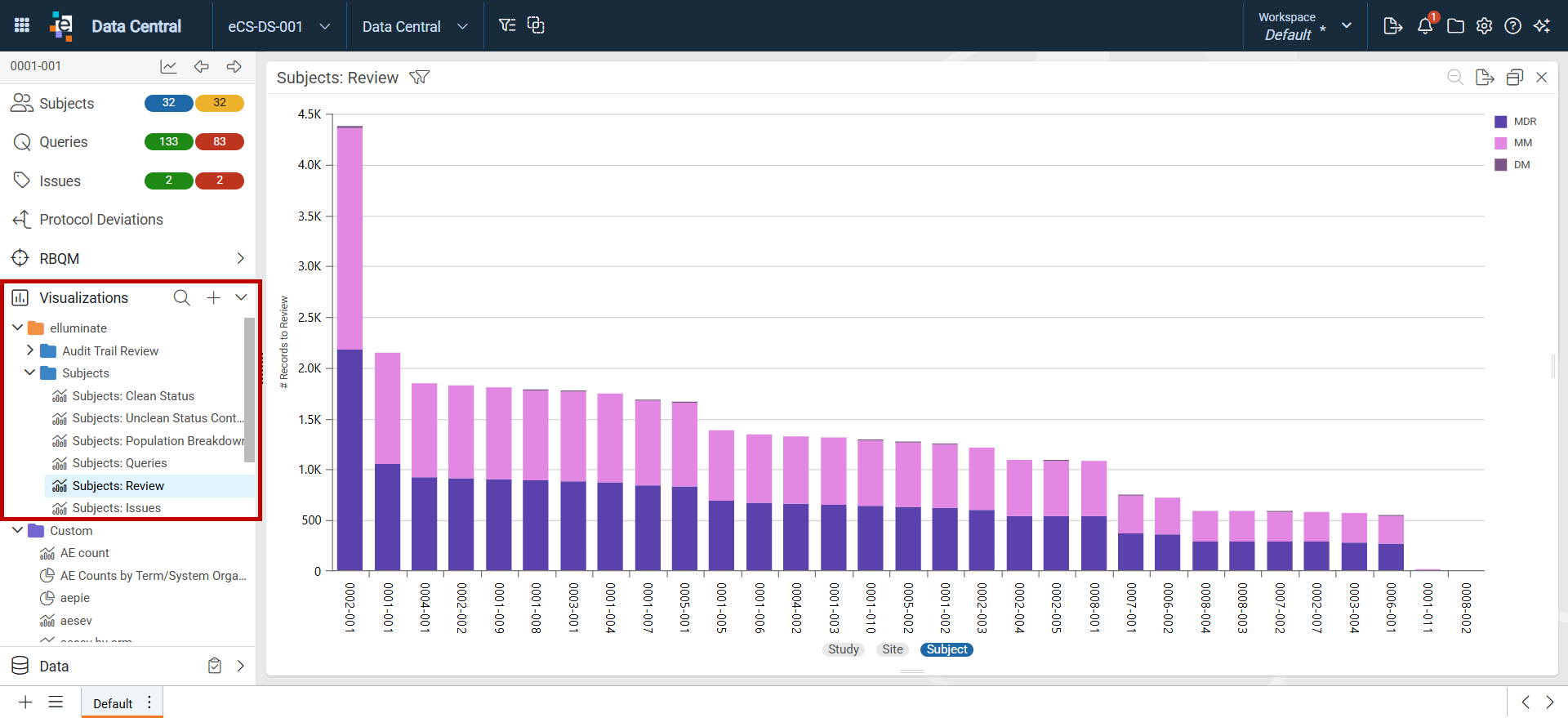Open AE count visualization
Viewport: 1568px width, 718px height.
84,553
